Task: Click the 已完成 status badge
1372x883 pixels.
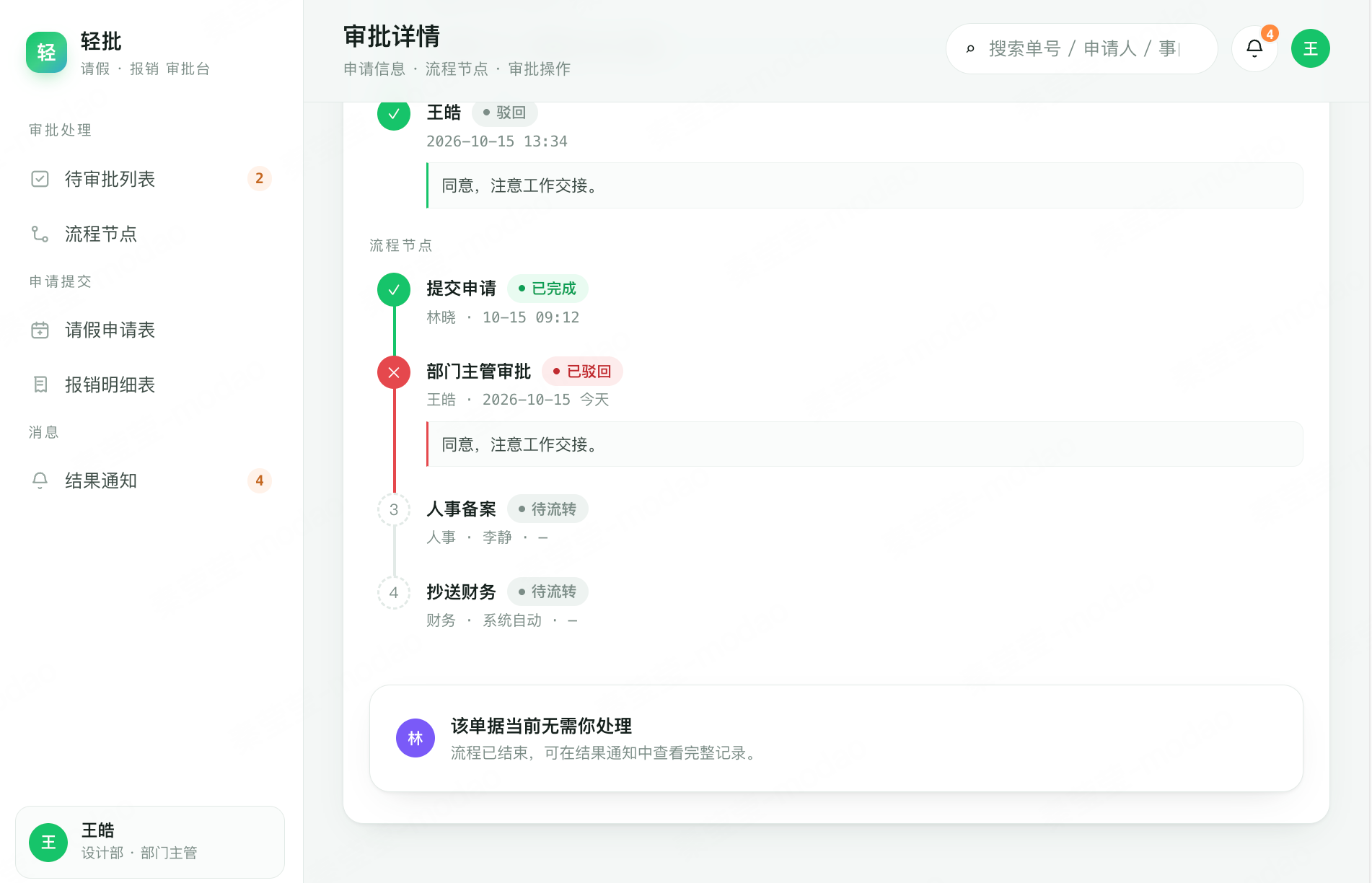Action: pyautogui.click(x=548, y=289)
